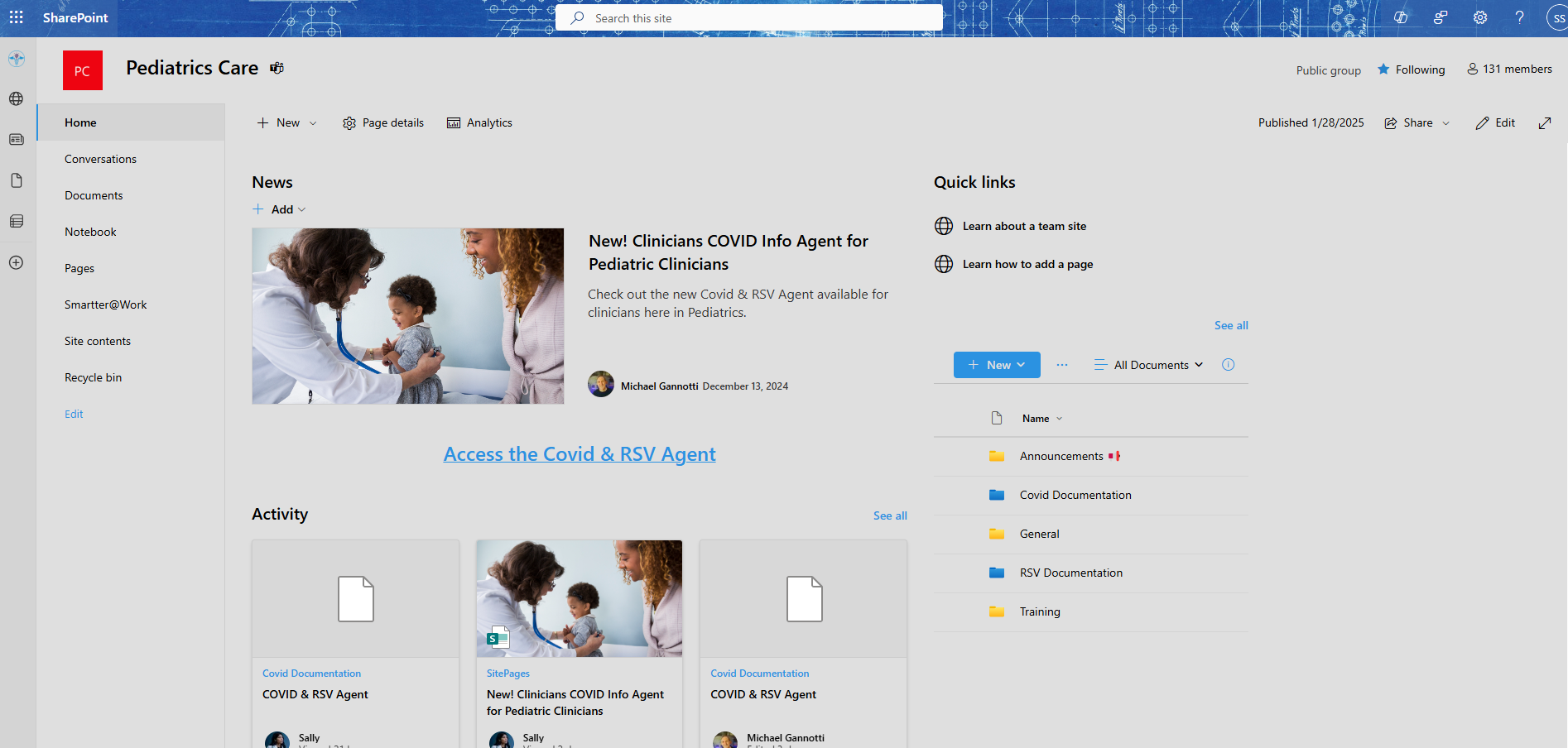Click the Covid Documentation blue folder icon
Viewport: 1568px width, 748px height.
pyautogui.click(x=997, y=495)
